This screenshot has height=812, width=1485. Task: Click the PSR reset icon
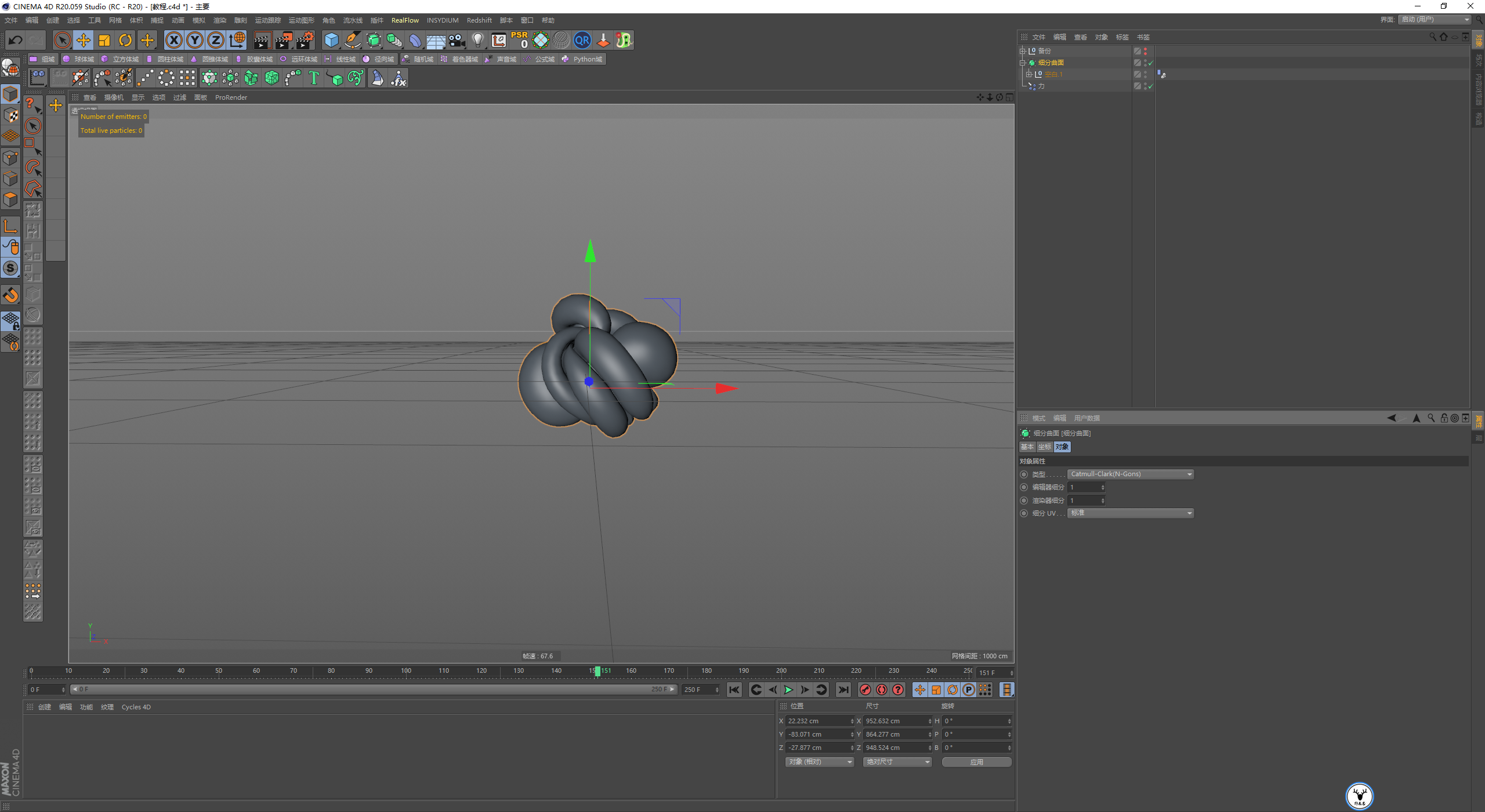point(520,40)
